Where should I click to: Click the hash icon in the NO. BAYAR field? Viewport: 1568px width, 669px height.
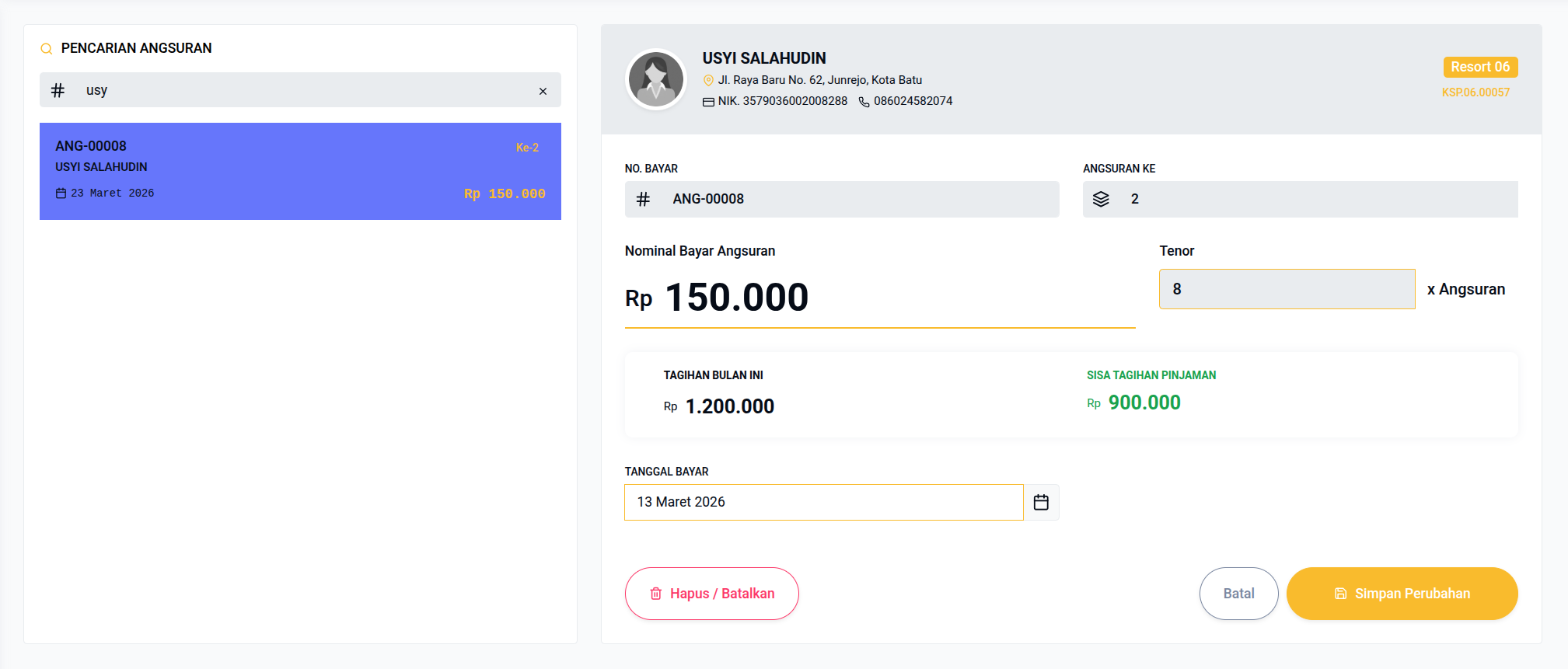(x=643, y=199)
